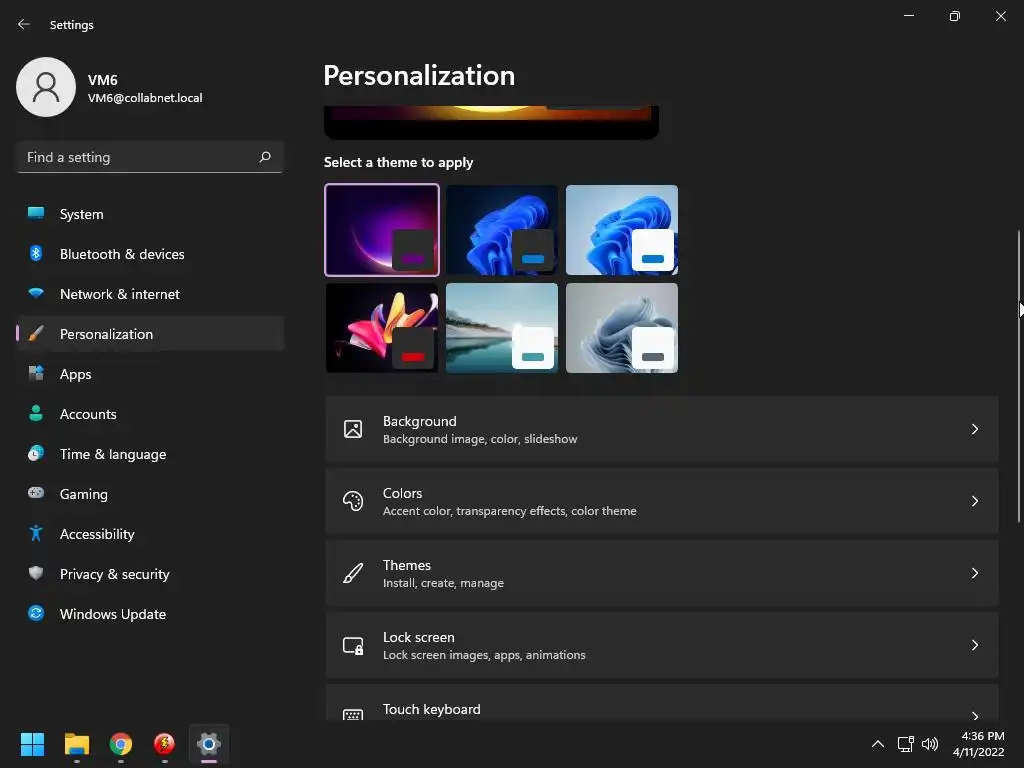Open clock and date 4:36 PM
Image resolution: width=1024 pixels, height=768 pixels.
click(x=978, y=744)
